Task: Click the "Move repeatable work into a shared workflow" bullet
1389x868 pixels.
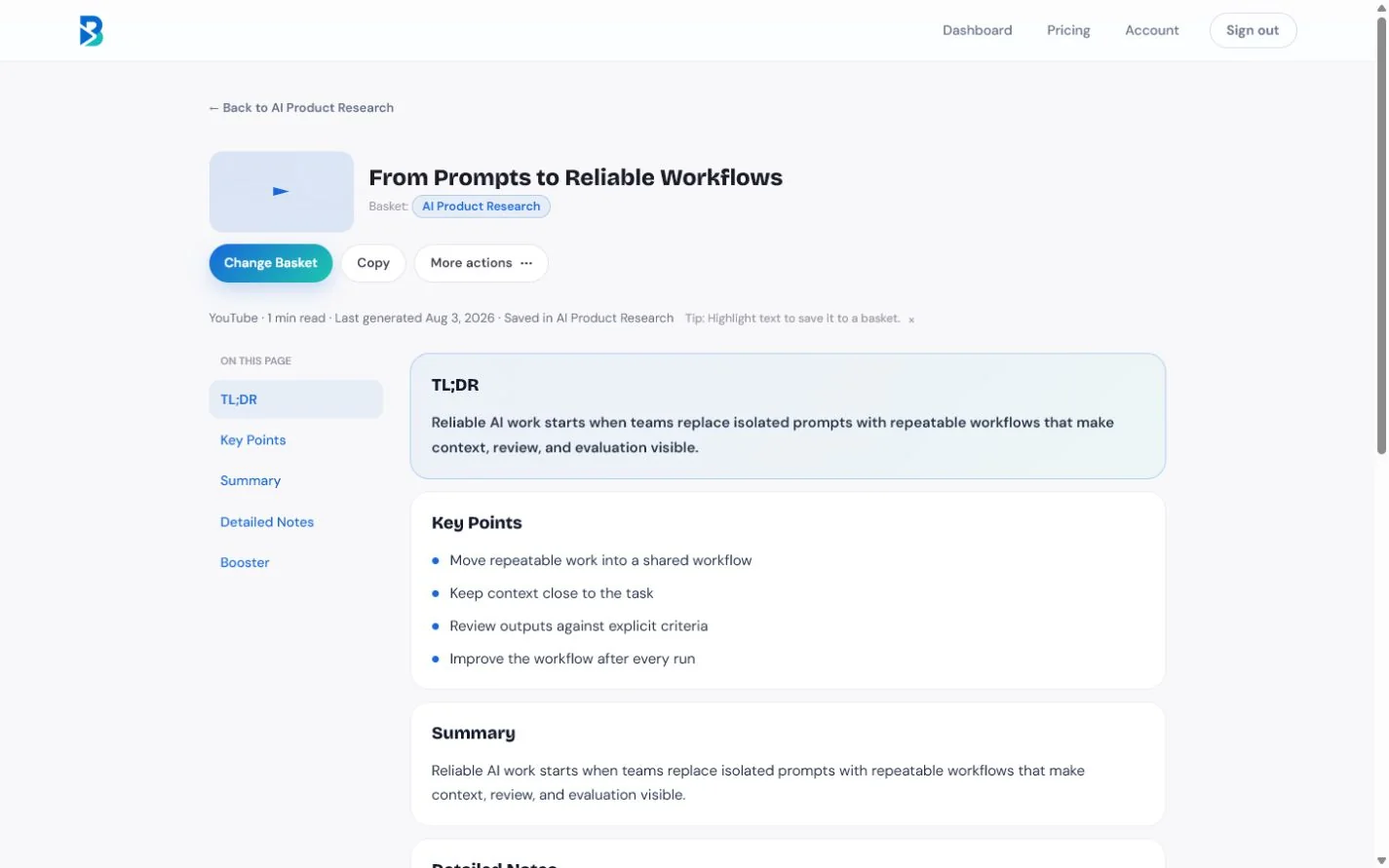Action: [x=600, y=560]
